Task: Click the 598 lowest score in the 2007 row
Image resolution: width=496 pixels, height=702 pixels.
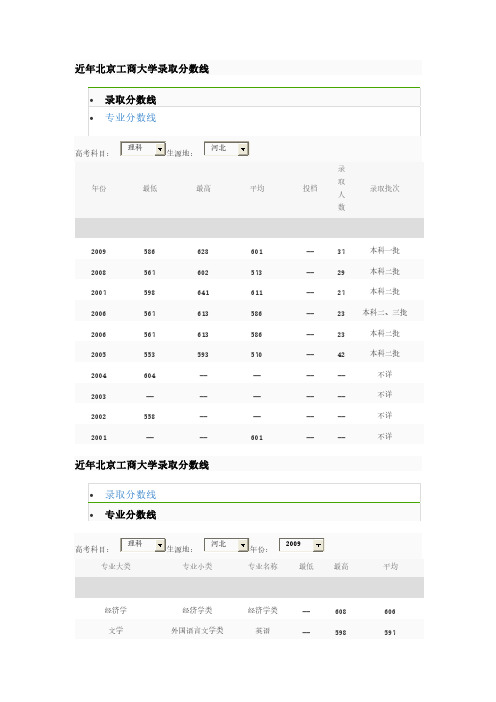Action: (150, 293)
